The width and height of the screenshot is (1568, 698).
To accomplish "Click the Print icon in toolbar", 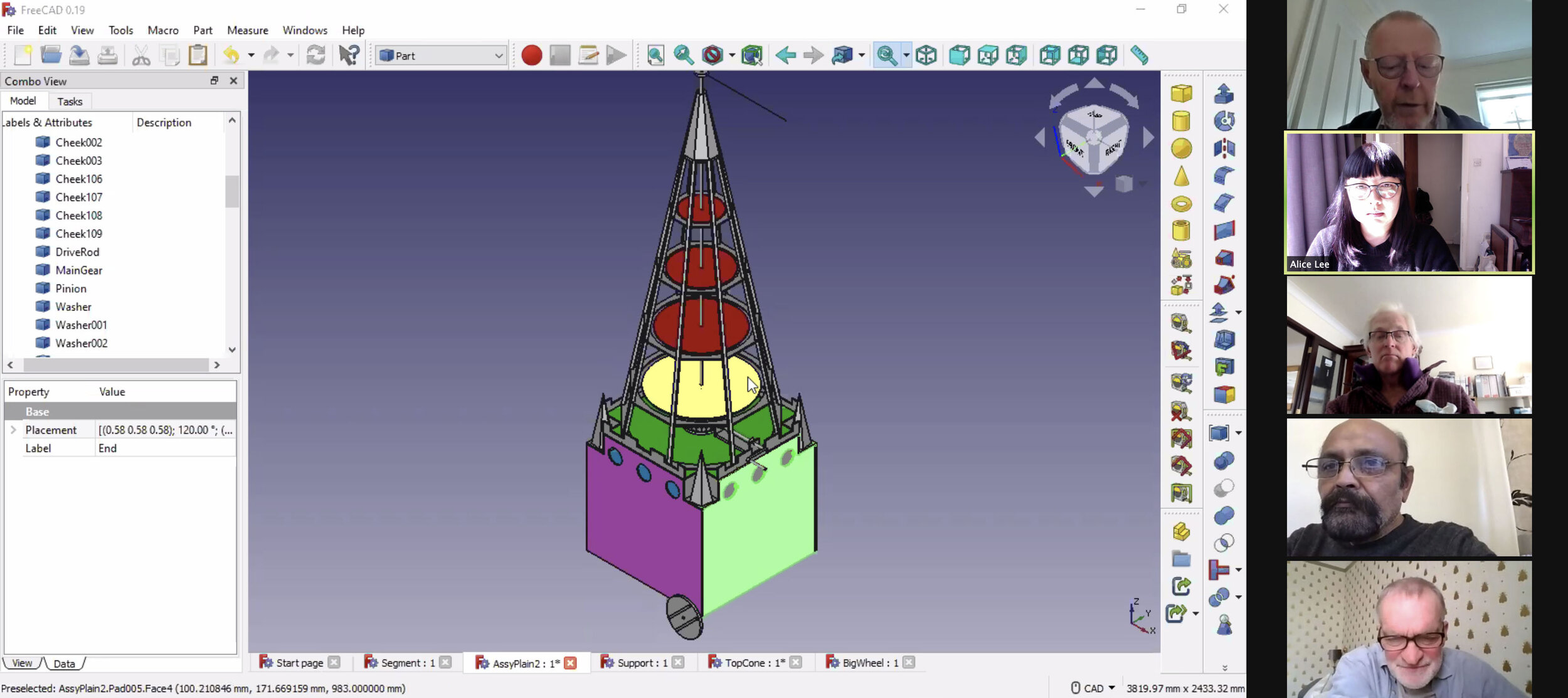I will coord(107,55).
